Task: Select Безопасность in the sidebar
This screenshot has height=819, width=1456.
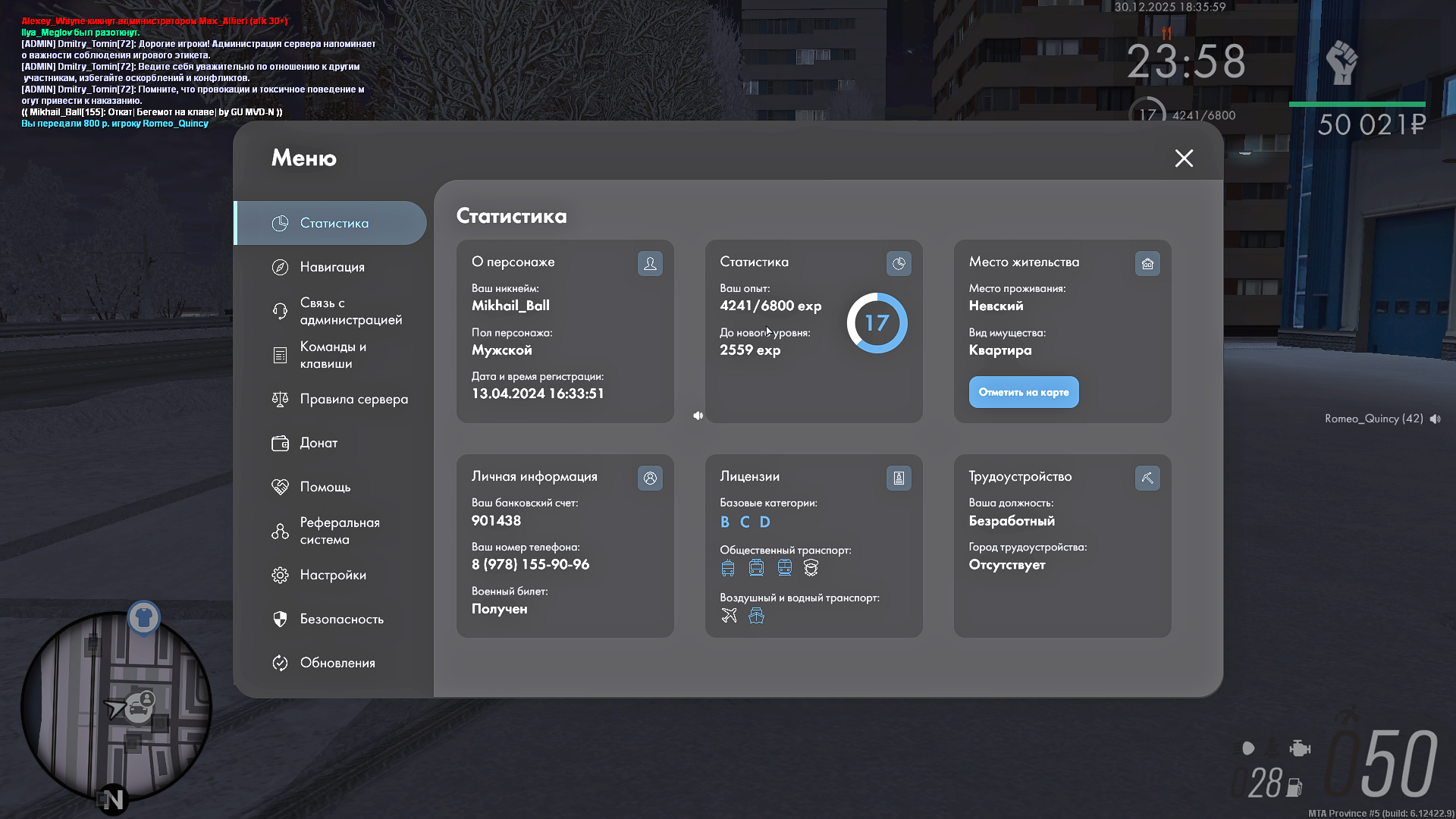Action: 341,619
